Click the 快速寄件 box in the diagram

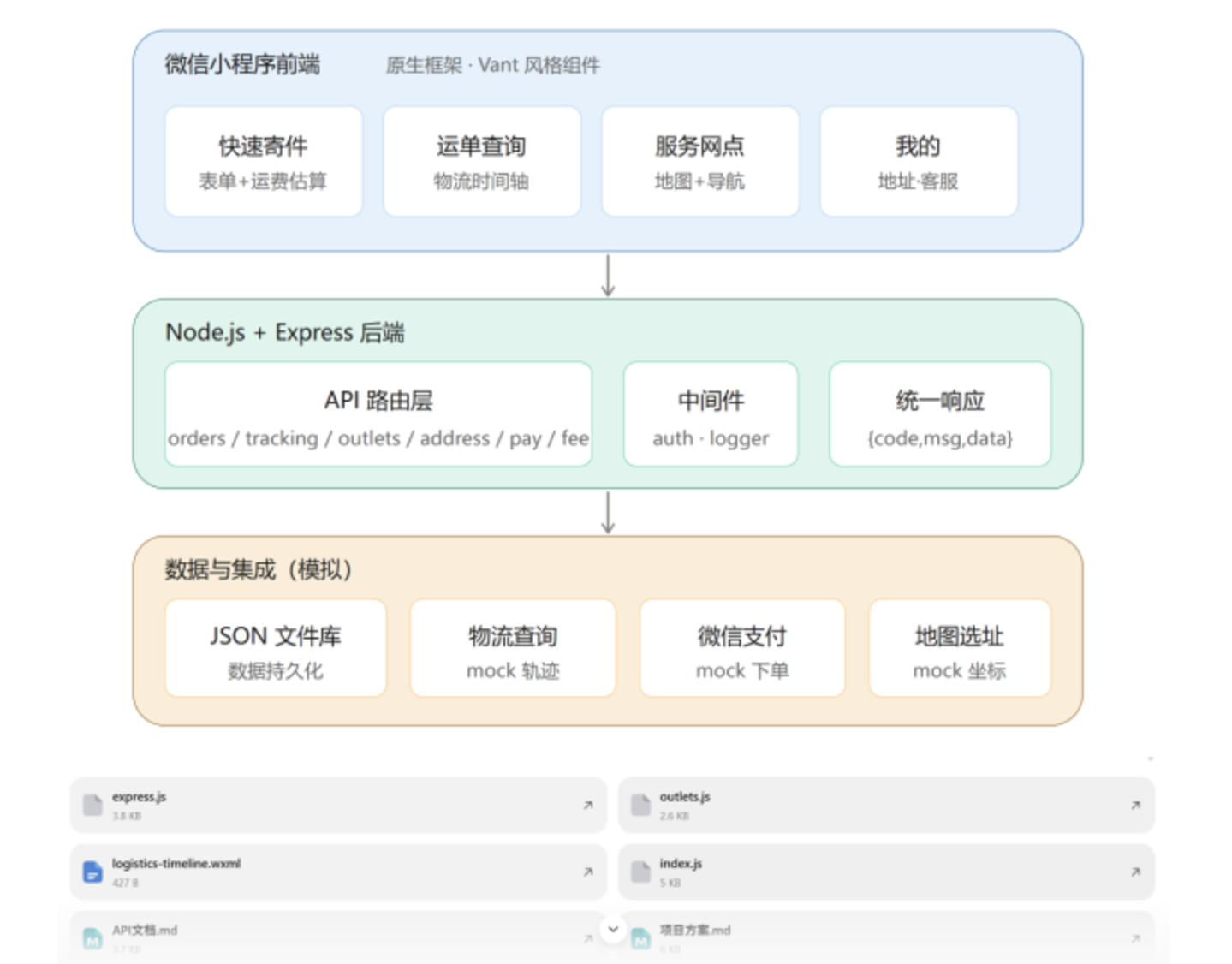click(x=263, y=161)
